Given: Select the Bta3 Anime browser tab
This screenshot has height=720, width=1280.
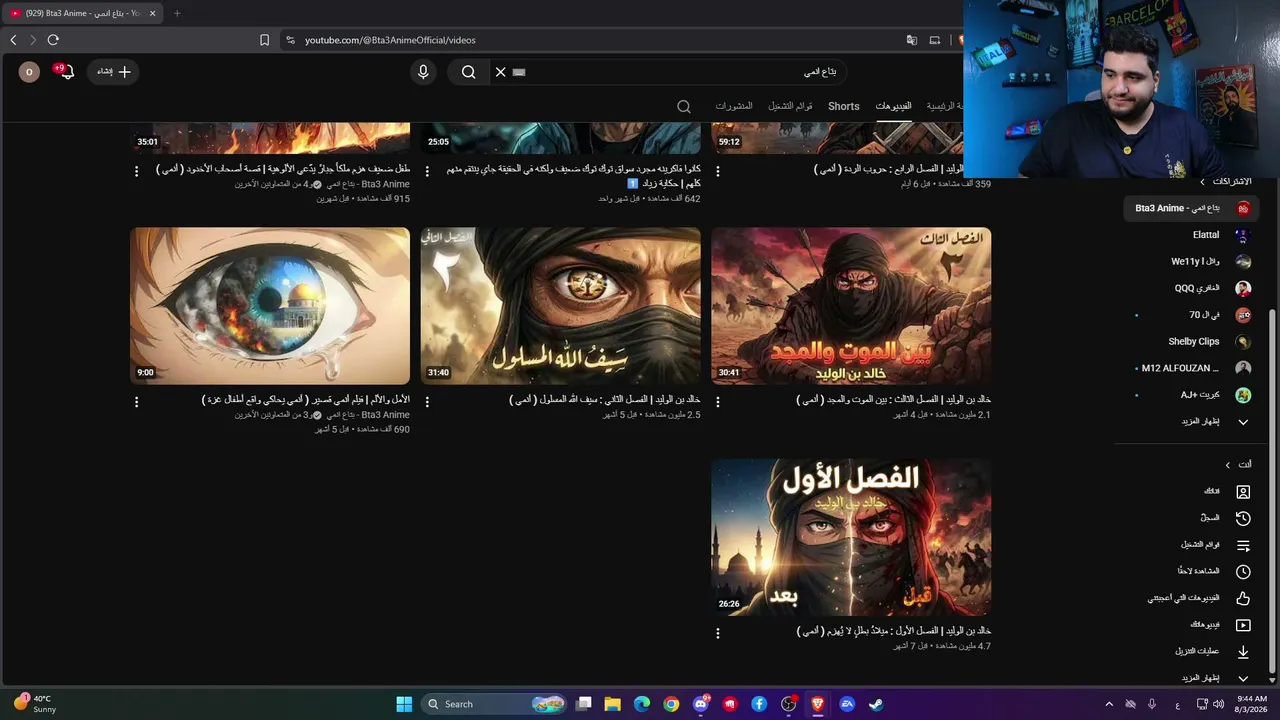Looking at the screenshot, I should pos(83,13).
